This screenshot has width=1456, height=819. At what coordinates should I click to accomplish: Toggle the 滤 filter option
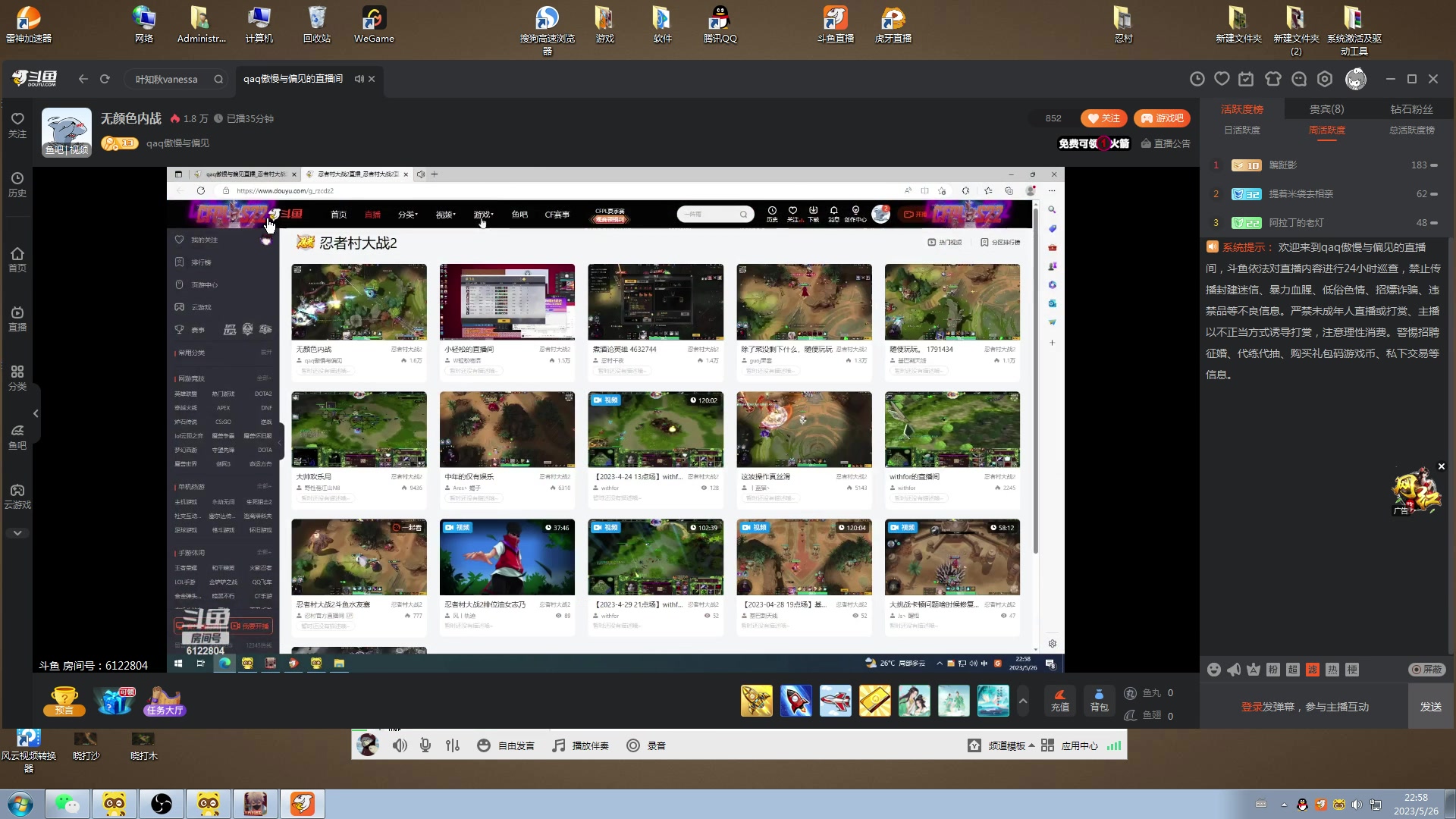1313,670
